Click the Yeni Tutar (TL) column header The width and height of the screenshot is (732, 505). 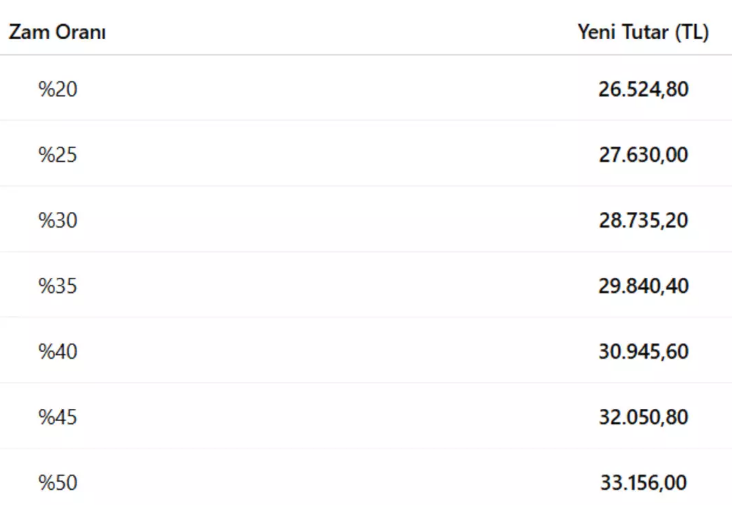click(x=643, y=32)
